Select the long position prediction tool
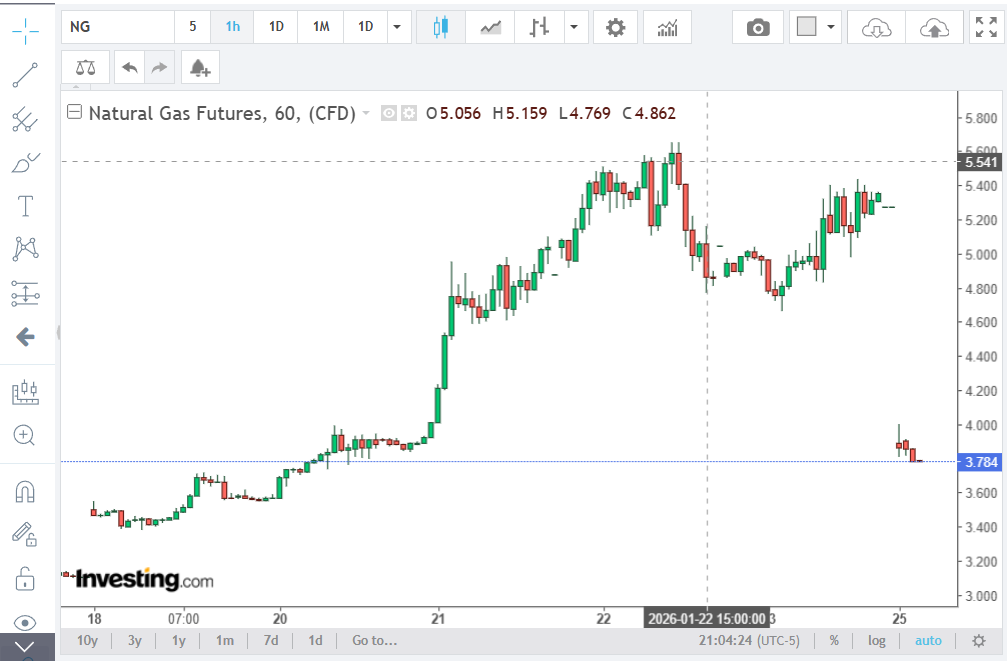1007x661 pixels. pyautogui.click(x=26, y=294)
